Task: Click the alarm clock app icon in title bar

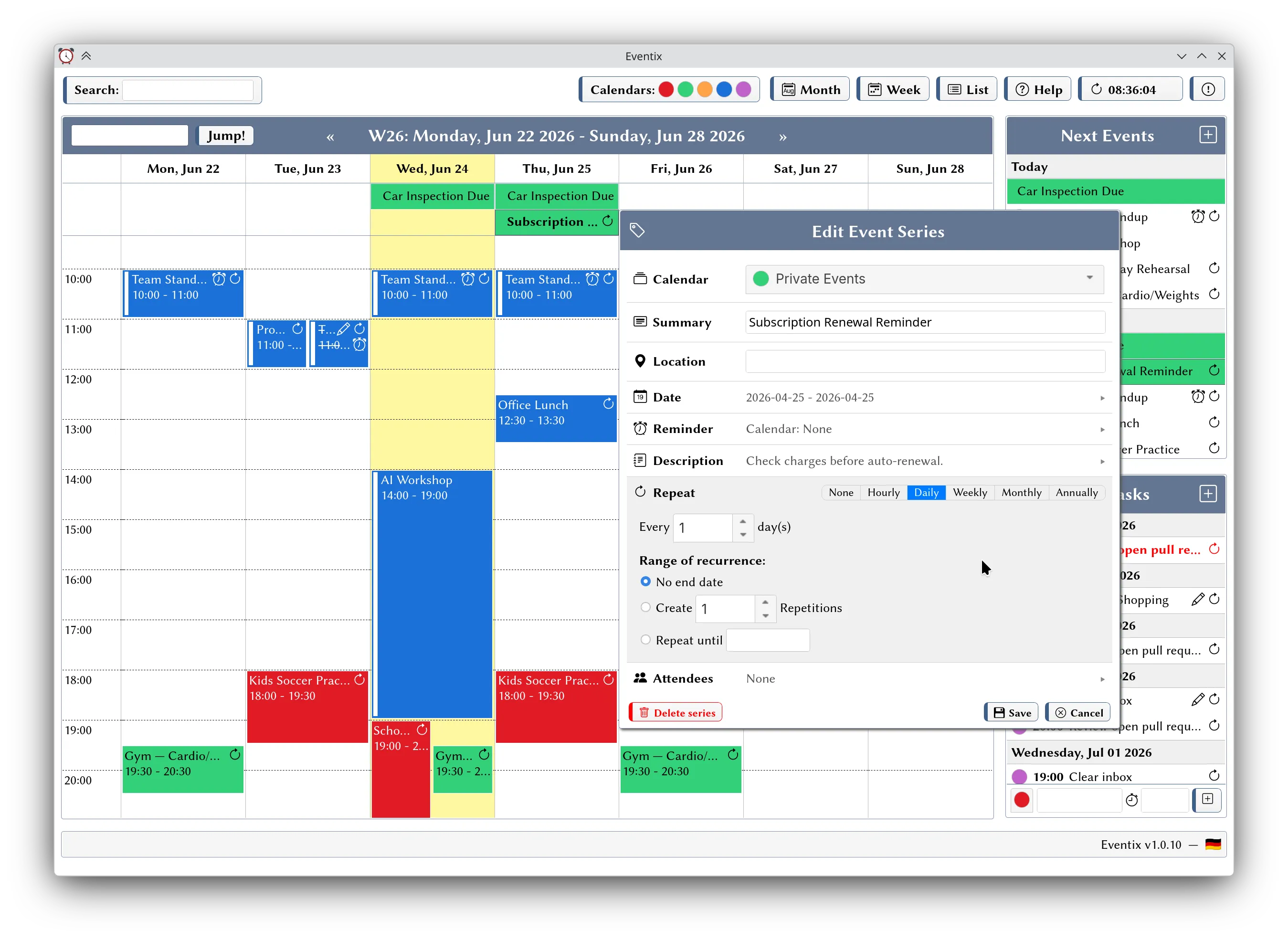Action: click(66, 56)
